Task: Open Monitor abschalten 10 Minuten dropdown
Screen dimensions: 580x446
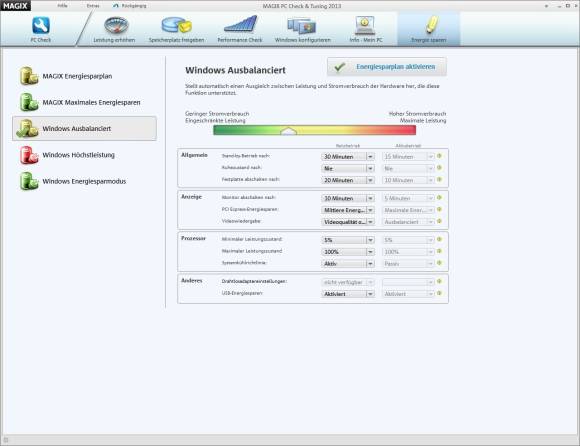Action: click(x=348, y=198)
